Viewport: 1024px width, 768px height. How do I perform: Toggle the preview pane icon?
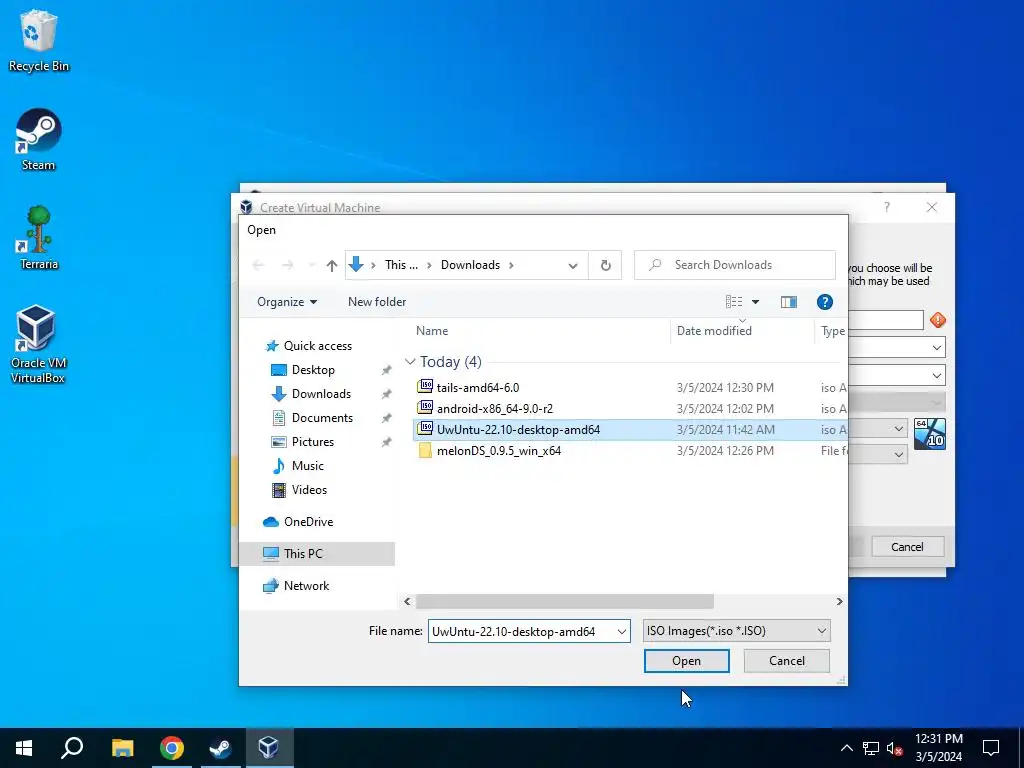(789, 302)
